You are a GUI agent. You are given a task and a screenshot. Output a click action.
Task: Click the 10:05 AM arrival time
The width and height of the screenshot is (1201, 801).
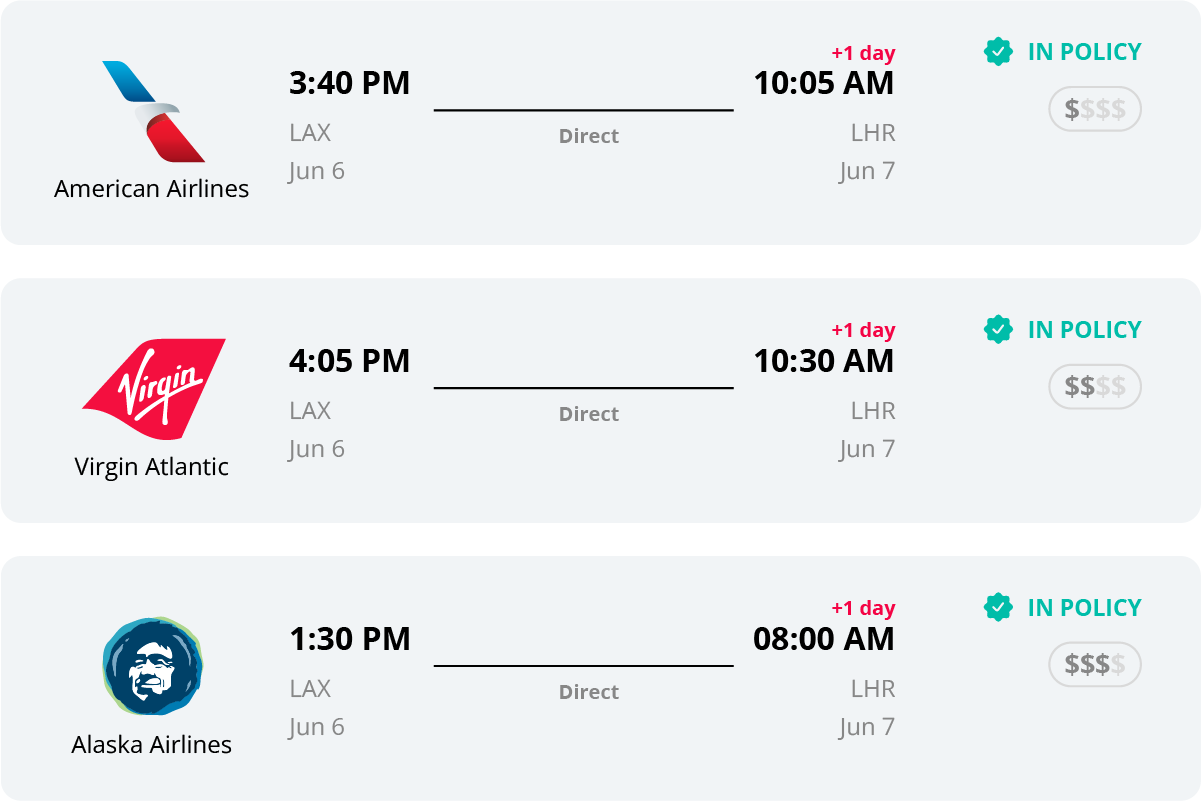[x=824, y=83]
